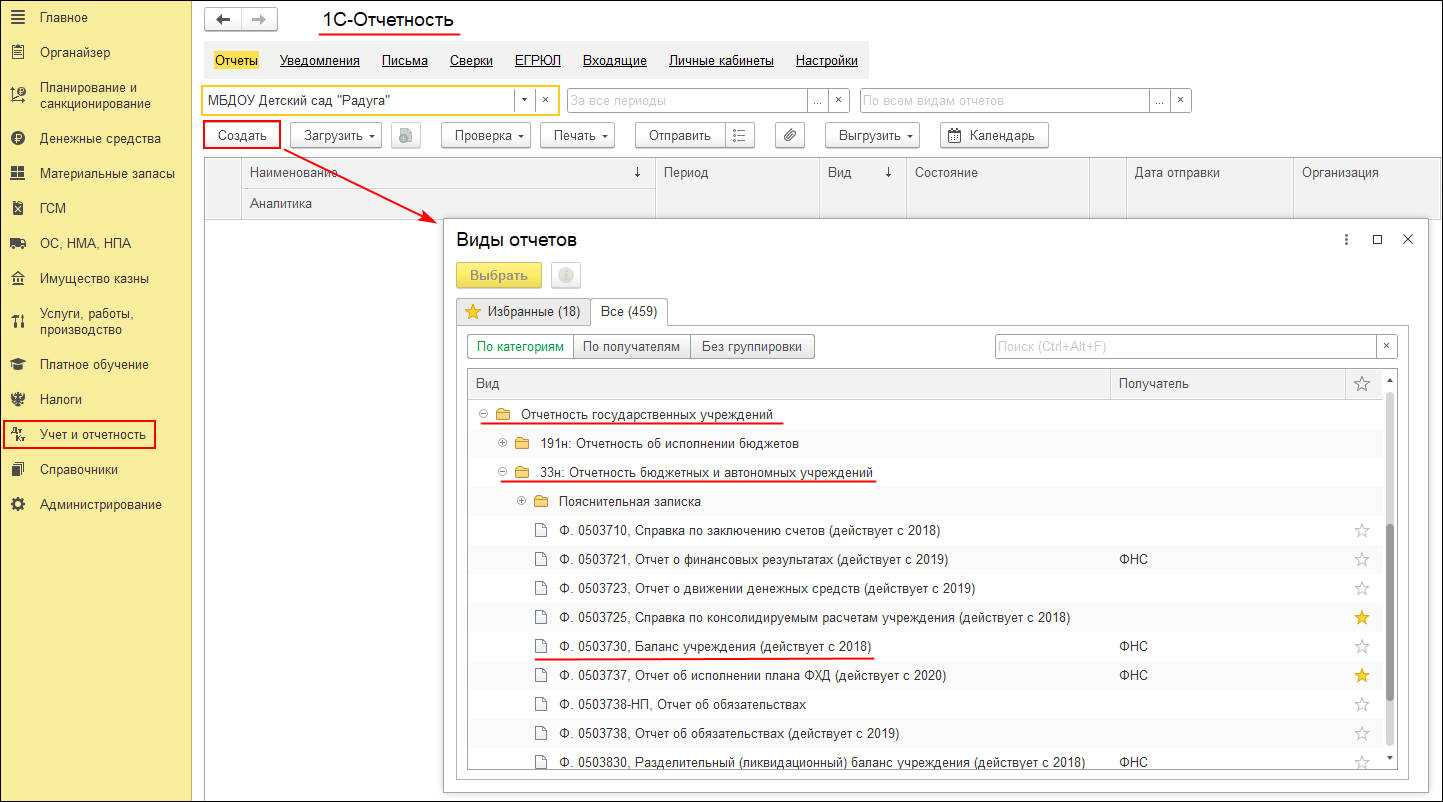1443x802 pixels.
Task: Open the Календарь button
Action: (994, 135)
